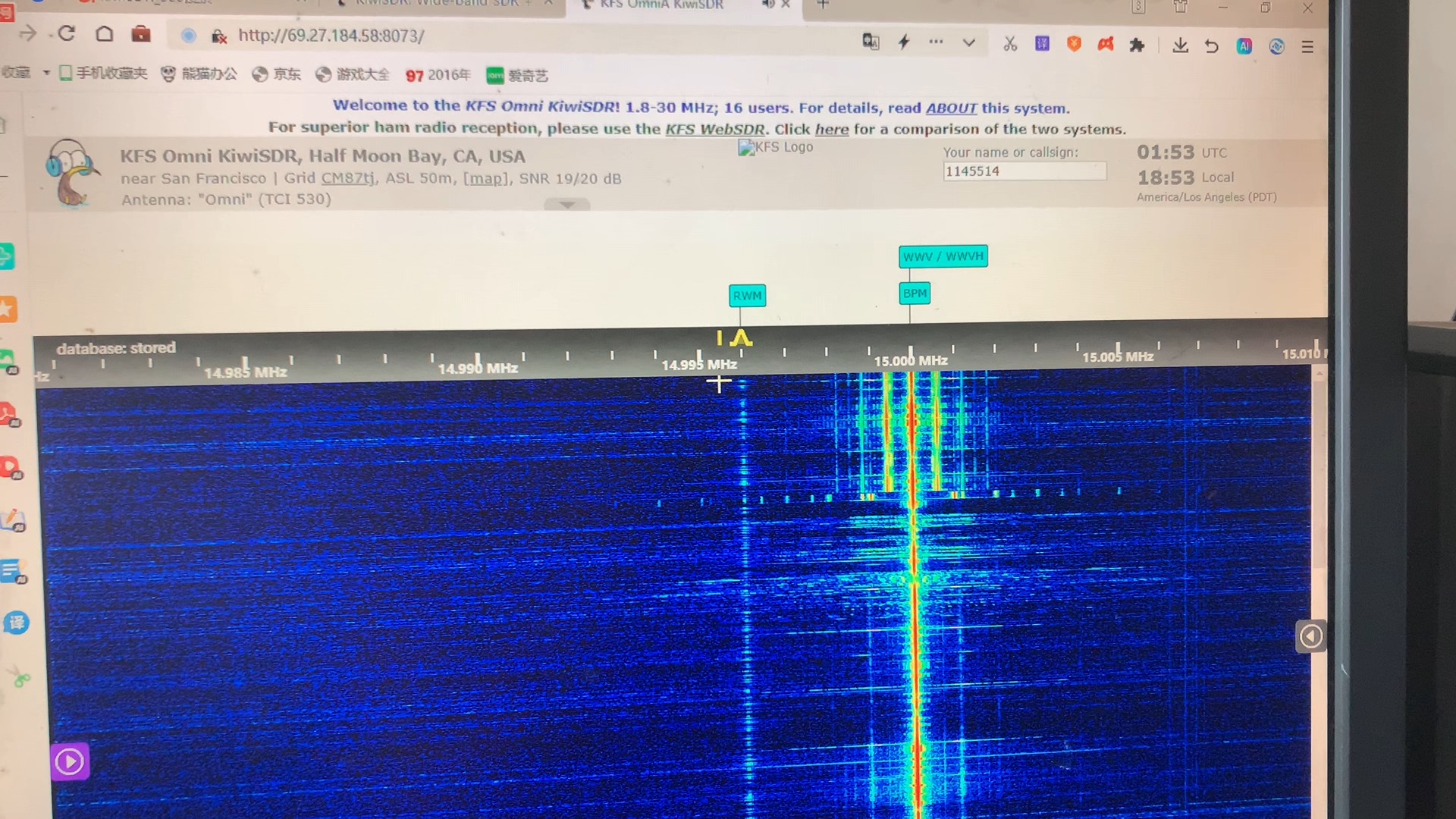Open the red game controller extension icon
The height and width of the screenshot is (819, 1456).
tap(1106, 45)
